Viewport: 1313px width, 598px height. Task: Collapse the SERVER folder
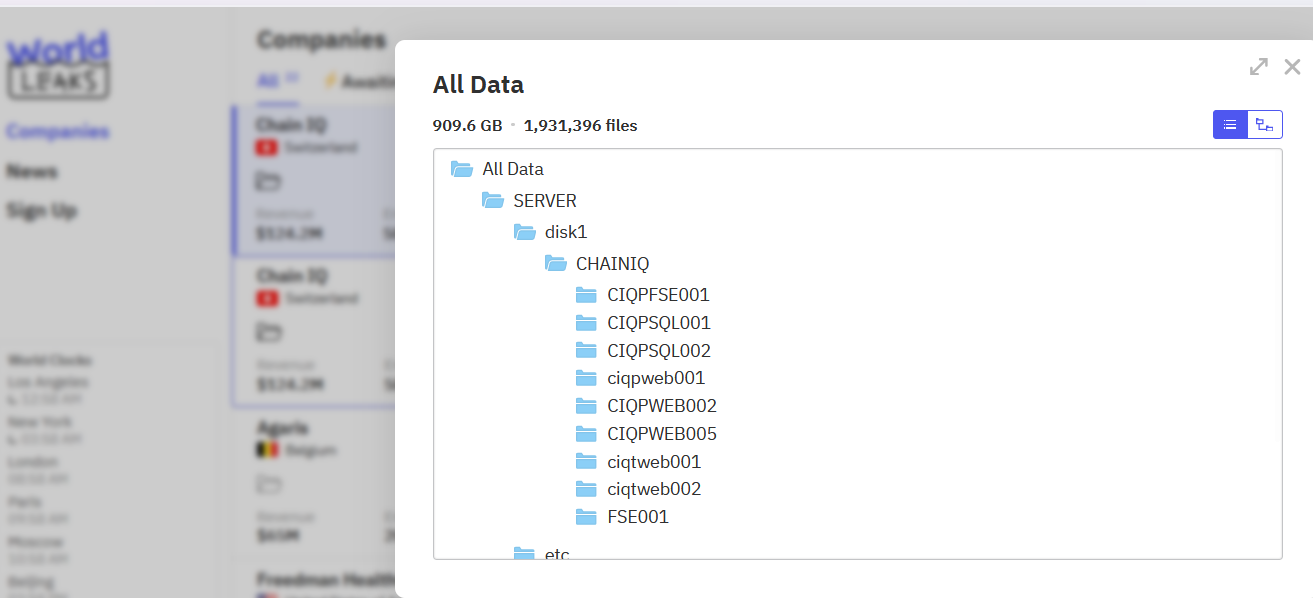(492, 201)
